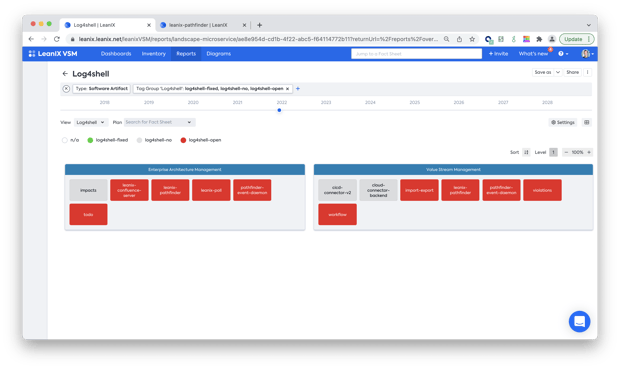Reload the page
Viewport: 620px width, 369px height.
coord(57,39)
